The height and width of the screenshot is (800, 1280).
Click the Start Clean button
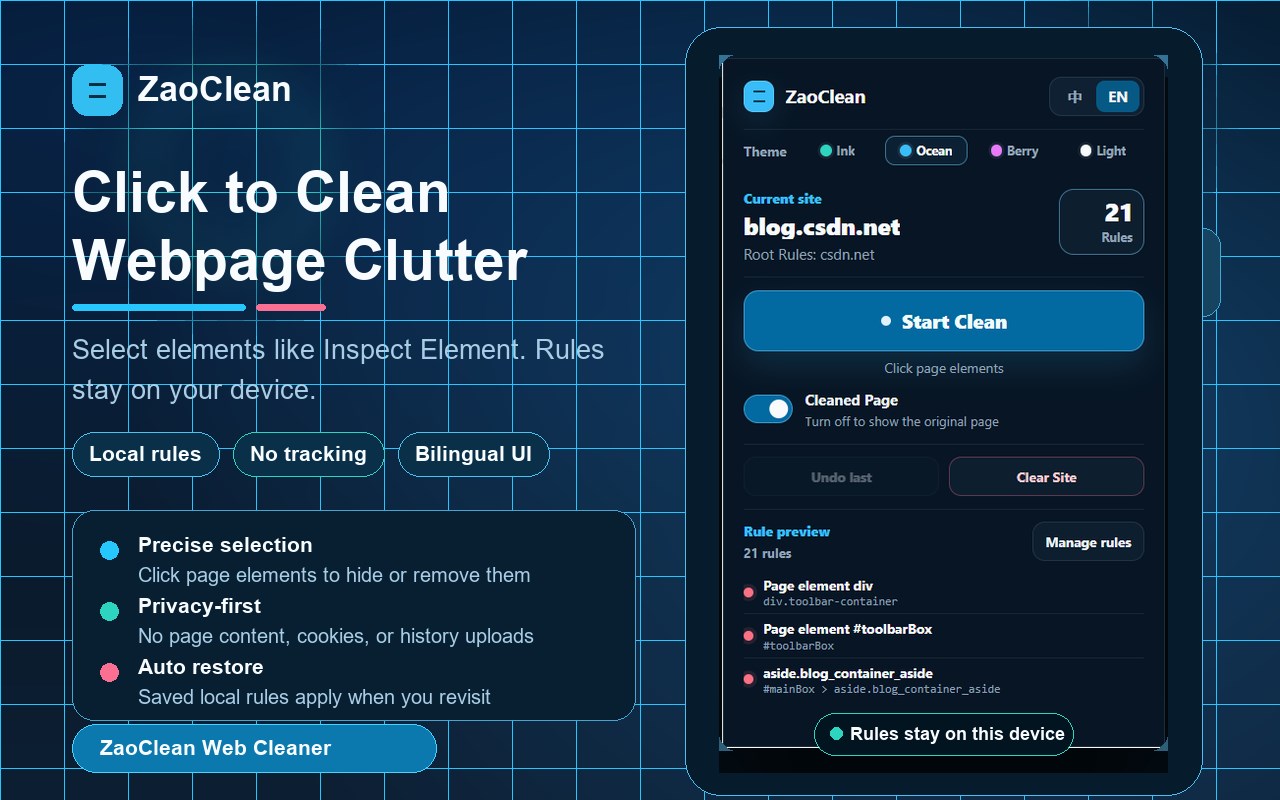coord(944,321)
